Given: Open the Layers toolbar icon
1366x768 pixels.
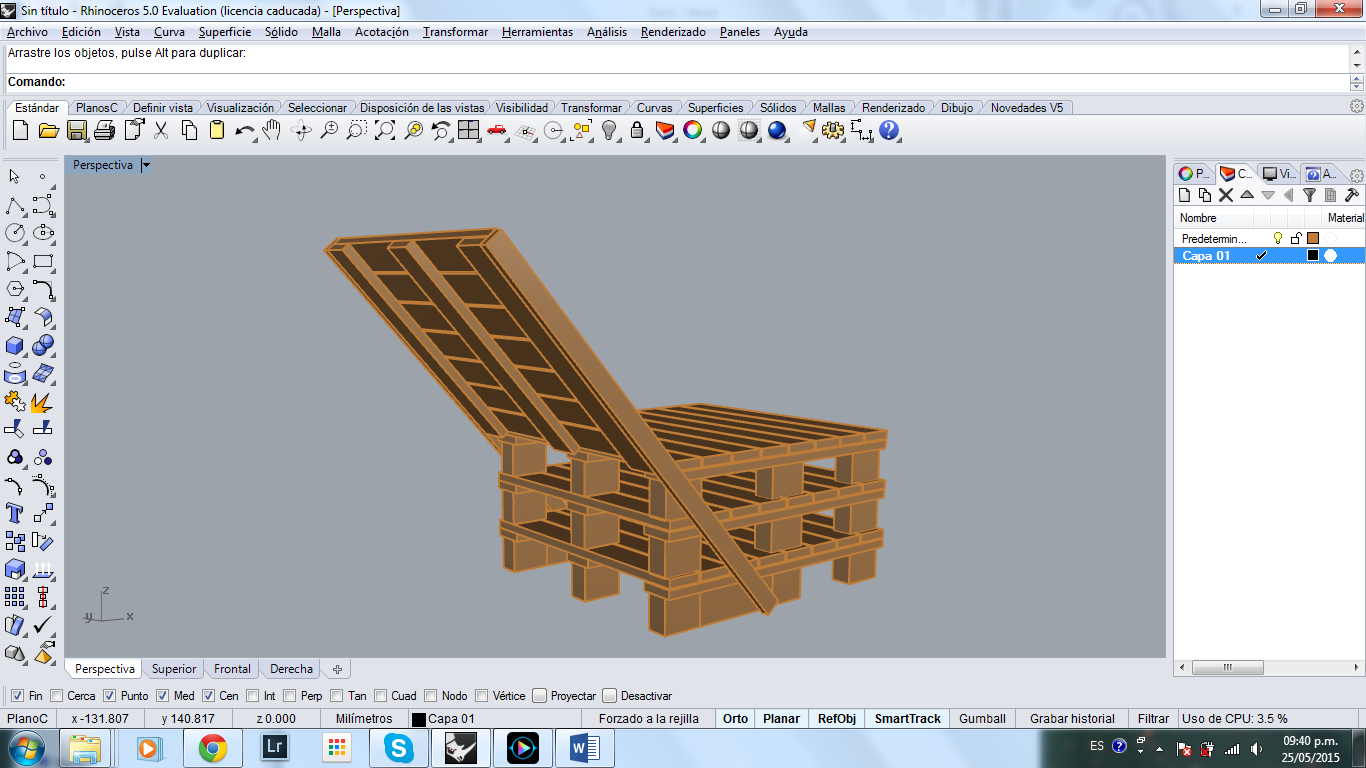Looking at the screenshot, I should point(665,130).
